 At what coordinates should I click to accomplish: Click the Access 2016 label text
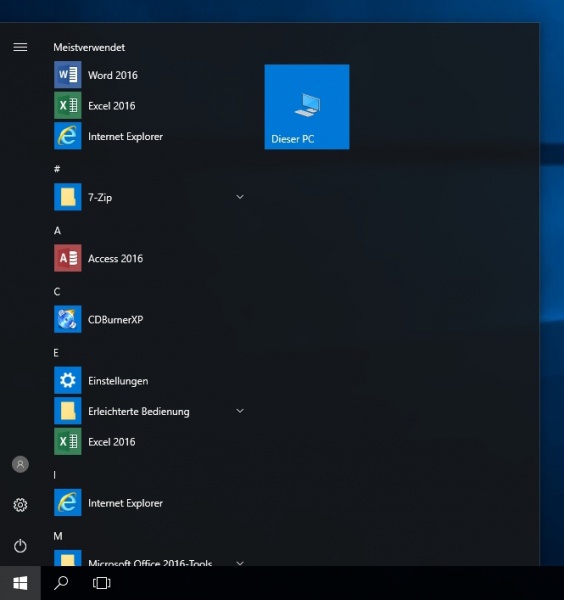click(116, 259)
